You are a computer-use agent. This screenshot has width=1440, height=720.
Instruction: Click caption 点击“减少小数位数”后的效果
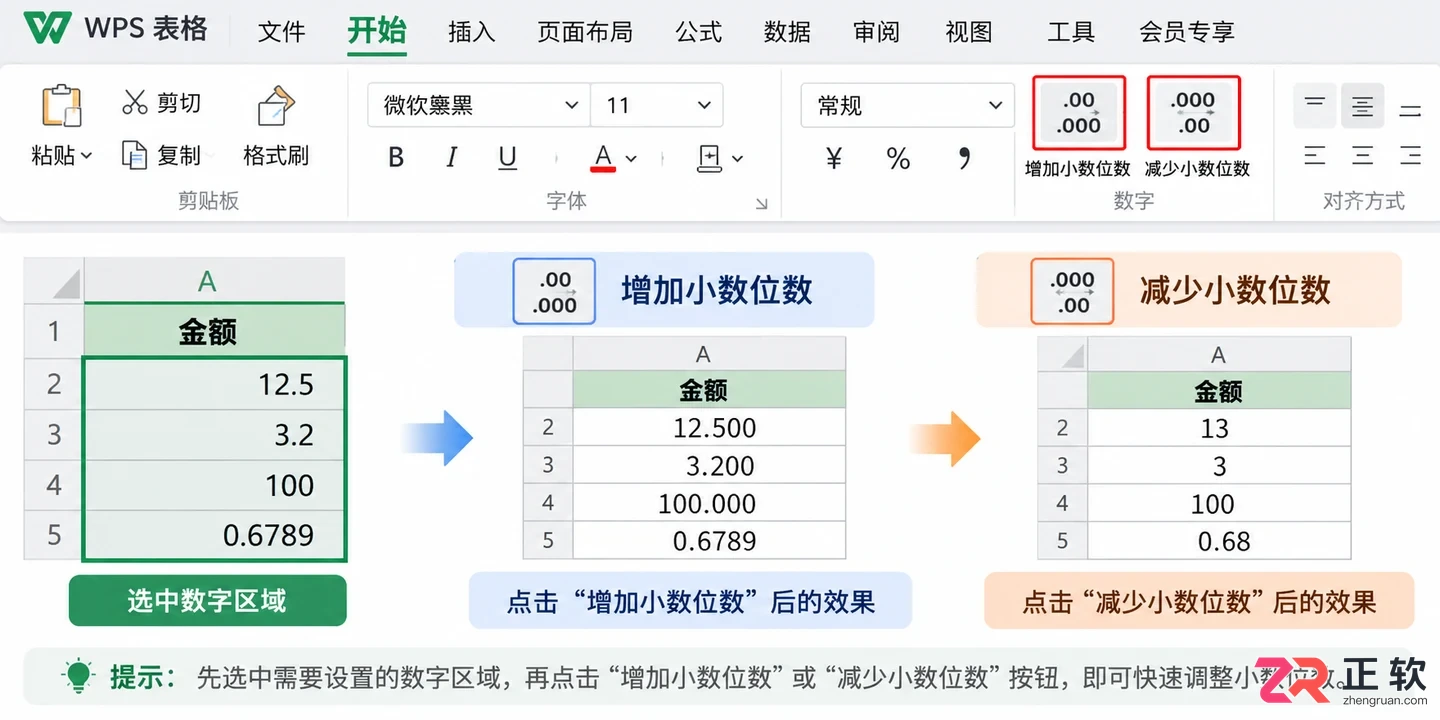pyautogui.click(x=1199, y=602)
